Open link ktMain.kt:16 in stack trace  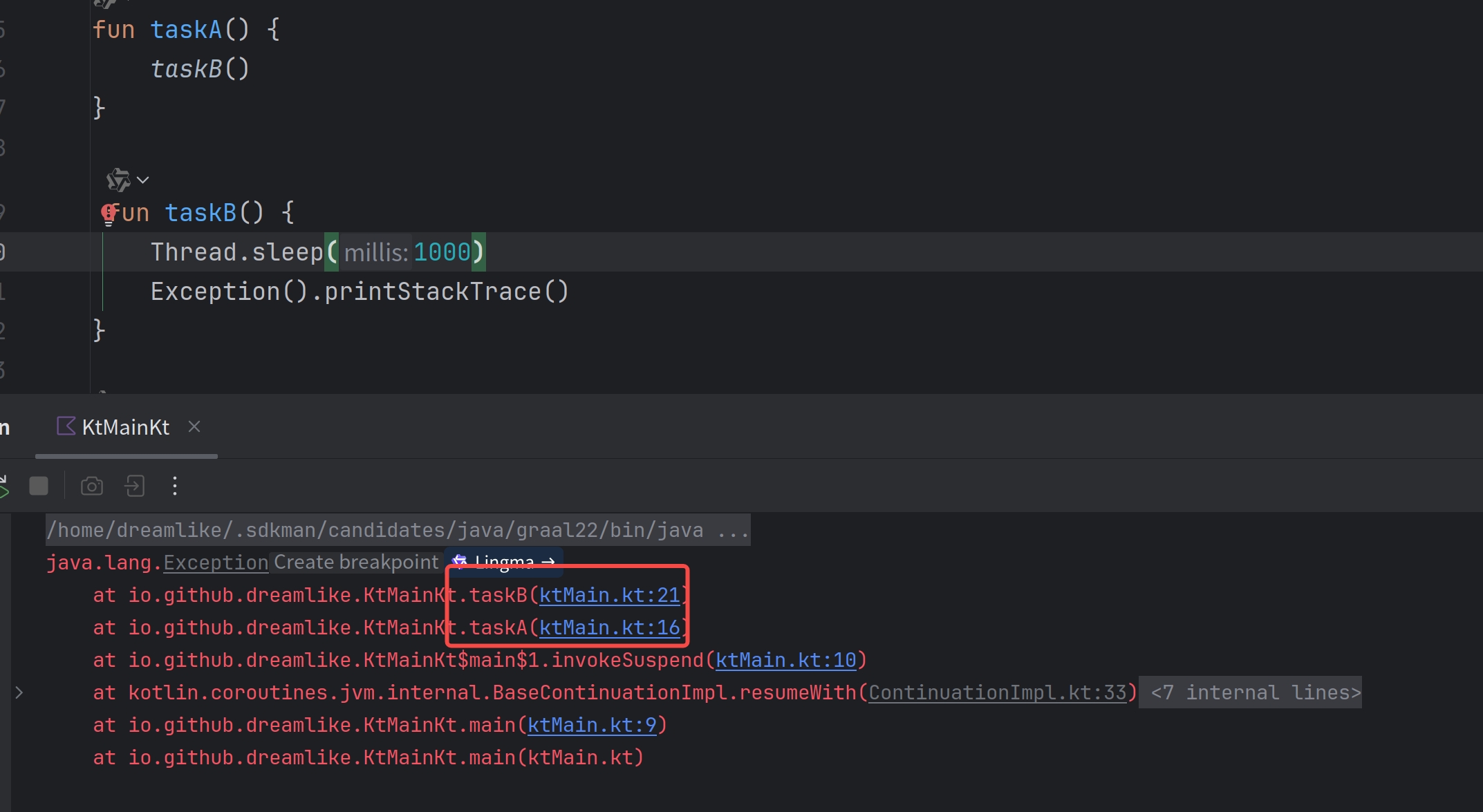click(x=609, y=627)
